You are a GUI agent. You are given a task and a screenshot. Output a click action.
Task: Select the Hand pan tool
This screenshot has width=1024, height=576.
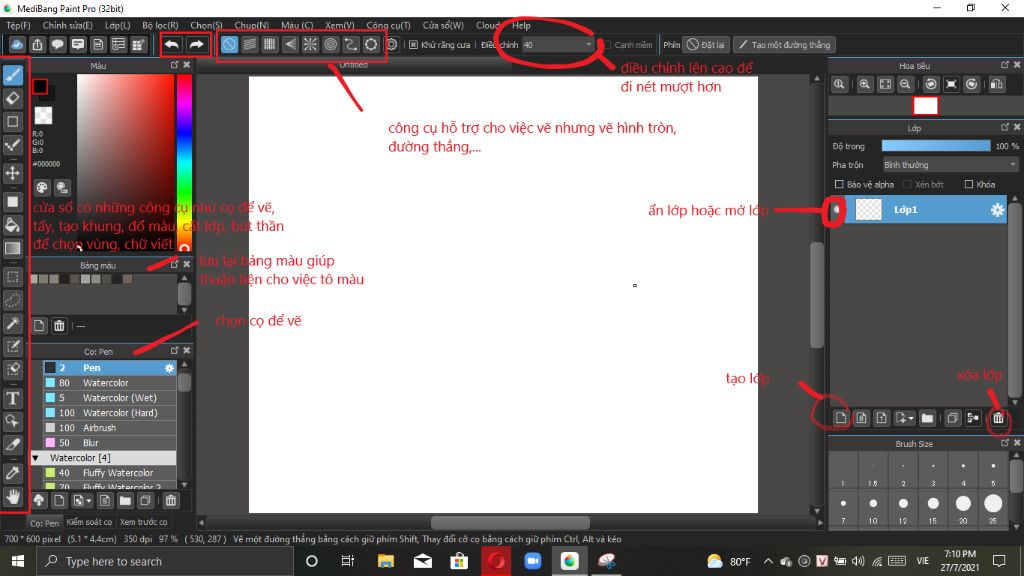coord(13,497)
